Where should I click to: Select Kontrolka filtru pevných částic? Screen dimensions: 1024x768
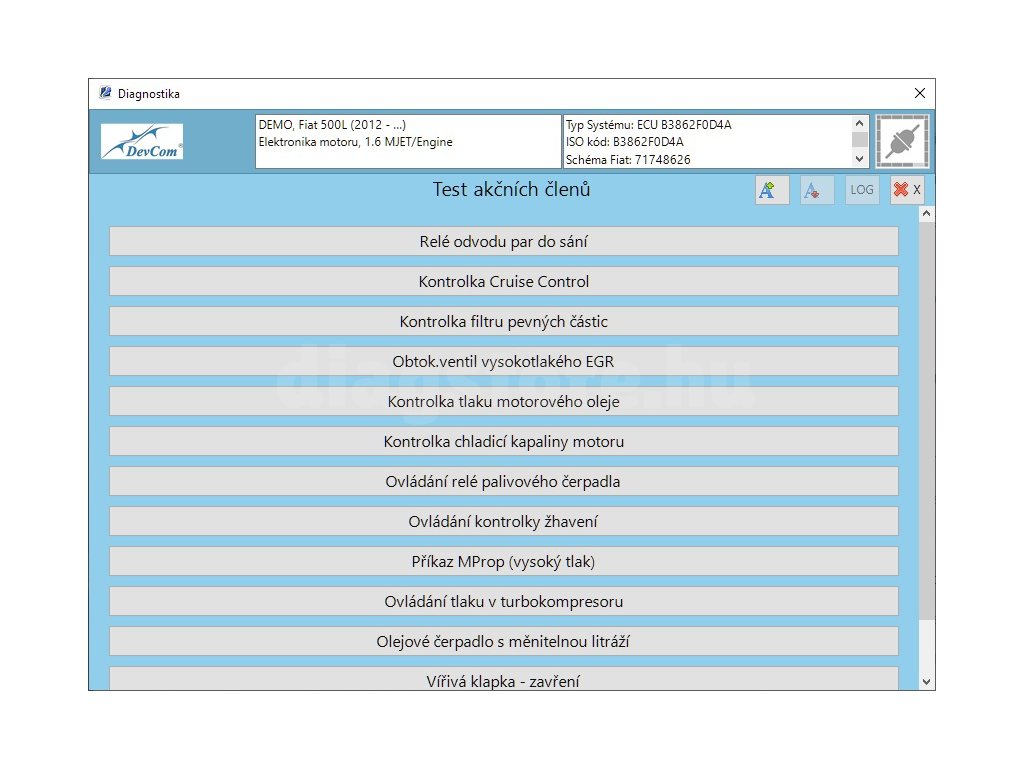click(x=504, y=321)
